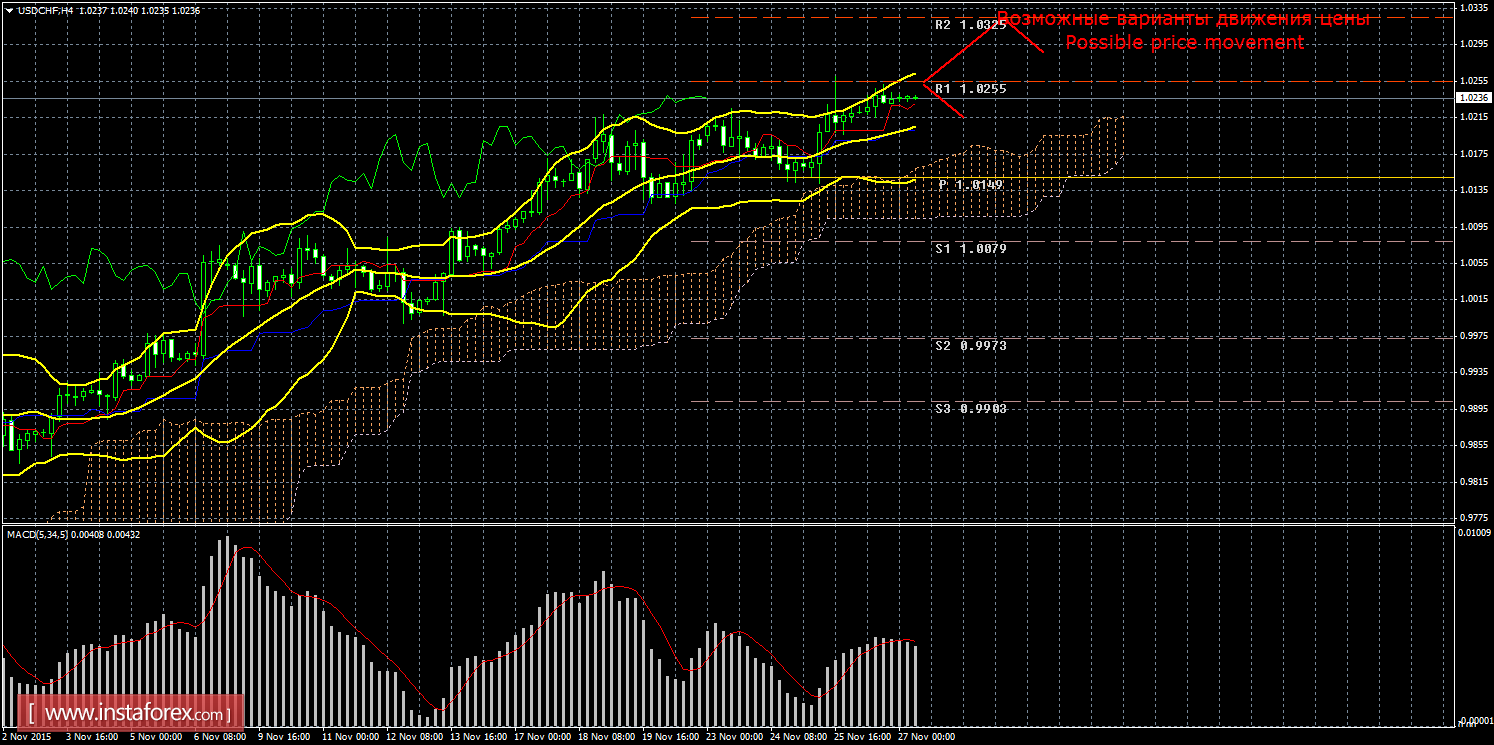This screenshot has width=1494, height=745.
Task: Click 1.0135 on the price axis
Action: click(1474, 189)
